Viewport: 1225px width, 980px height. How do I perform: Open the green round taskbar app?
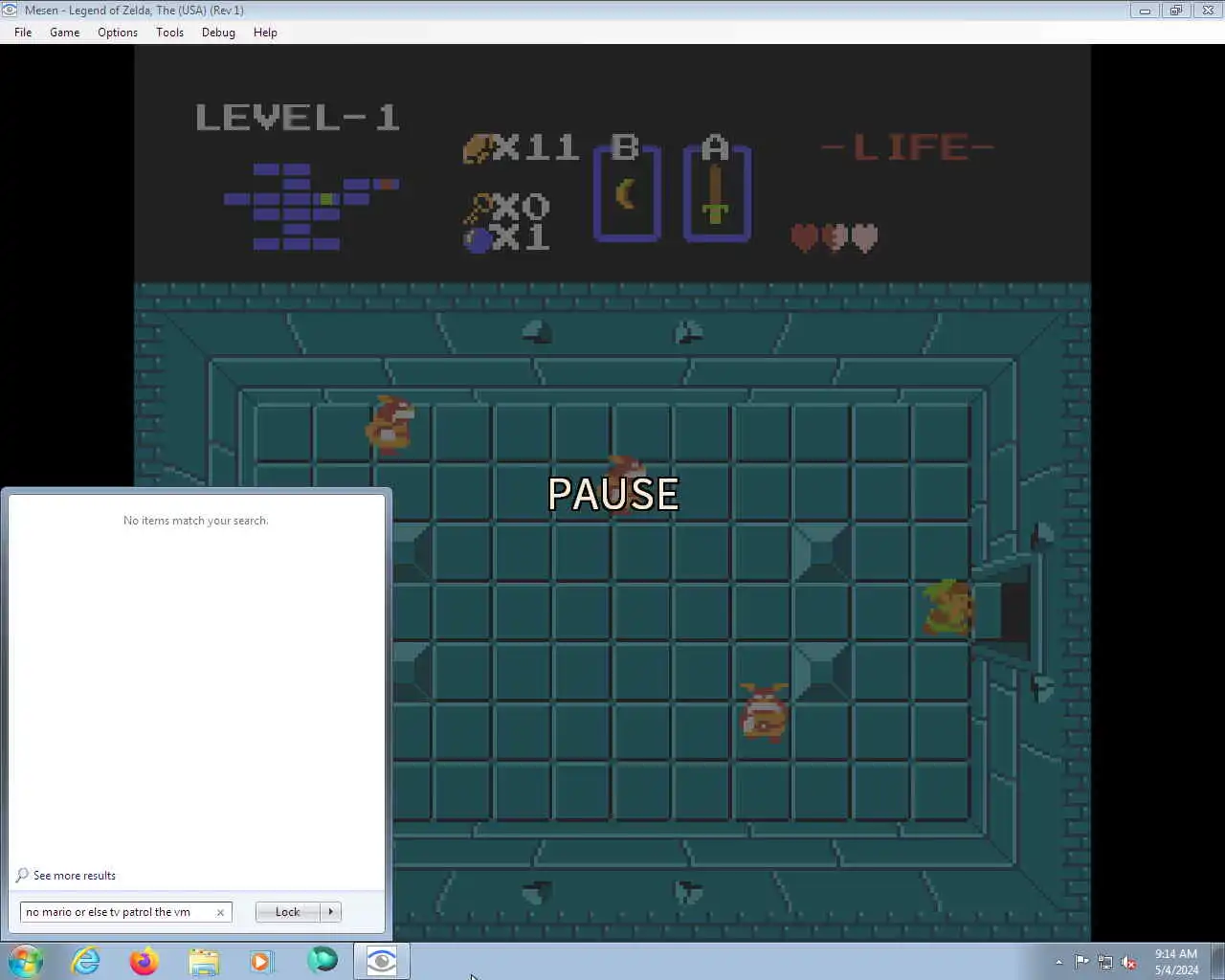[323, 960]
